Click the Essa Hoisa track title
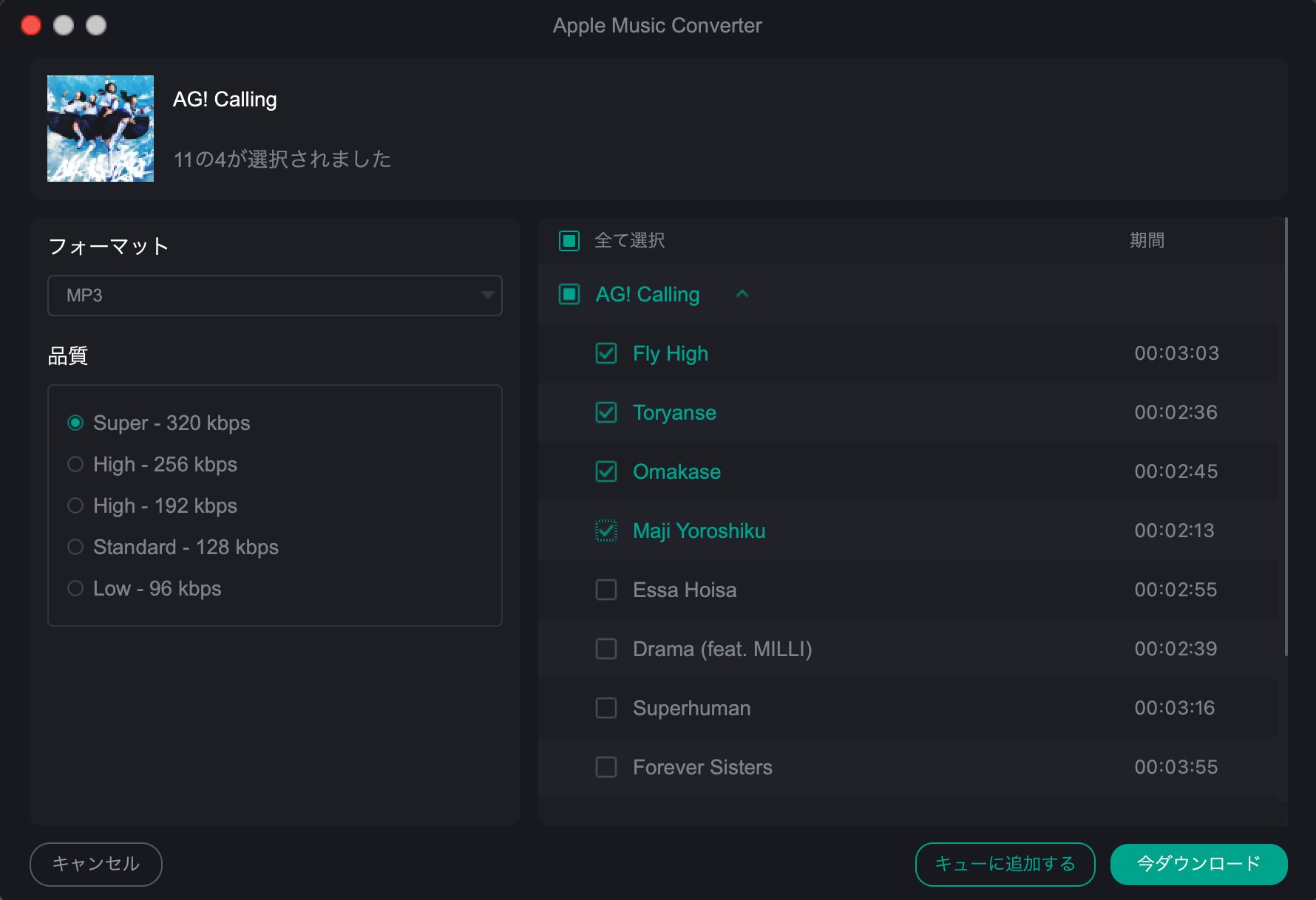1316x900 pixels. 685,590
